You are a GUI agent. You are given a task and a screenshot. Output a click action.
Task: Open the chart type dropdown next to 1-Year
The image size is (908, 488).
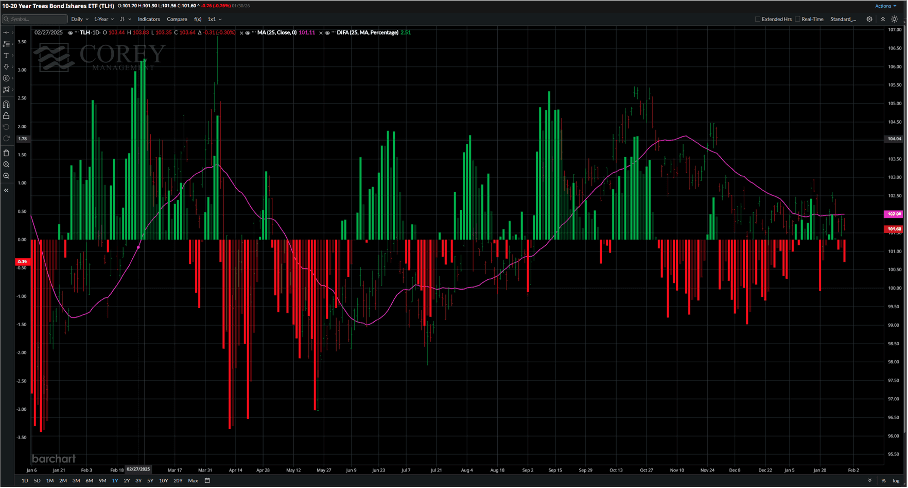tap(125, 19)
